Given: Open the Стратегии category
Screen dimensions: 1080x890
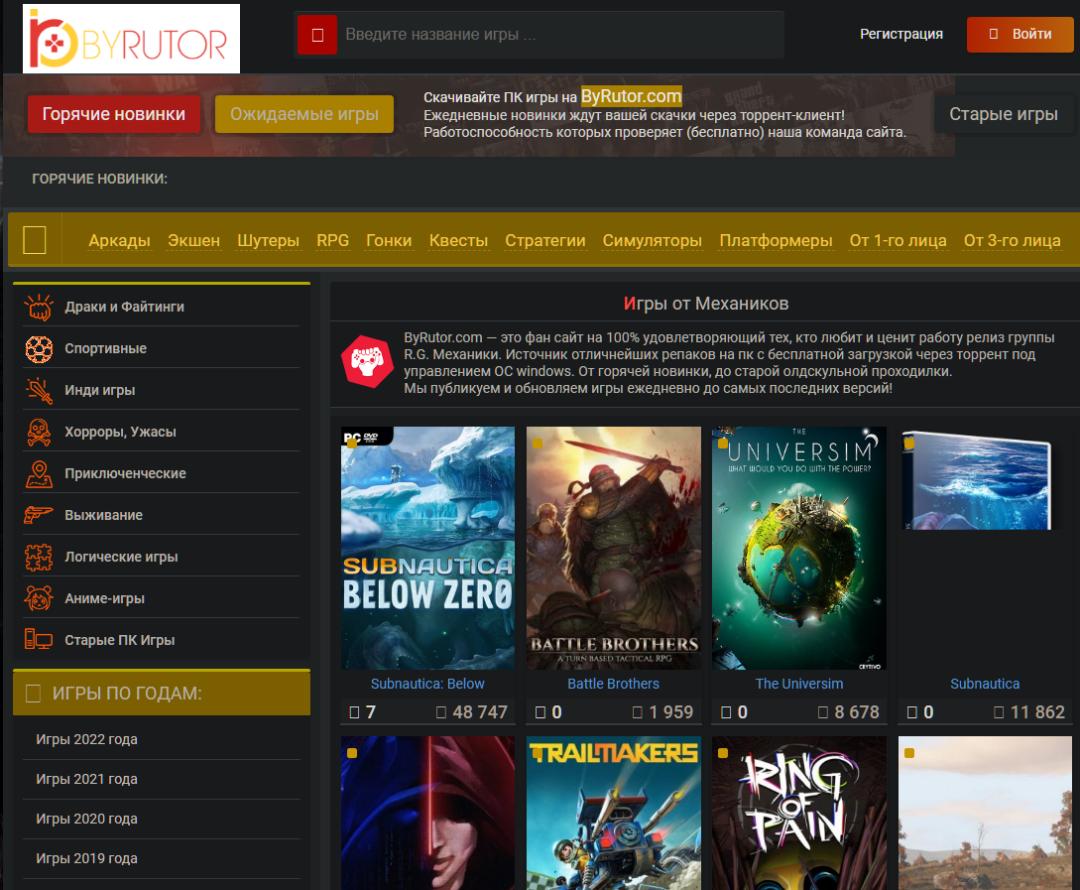Looking at the screenshot, I should click(x=546, y=241).
